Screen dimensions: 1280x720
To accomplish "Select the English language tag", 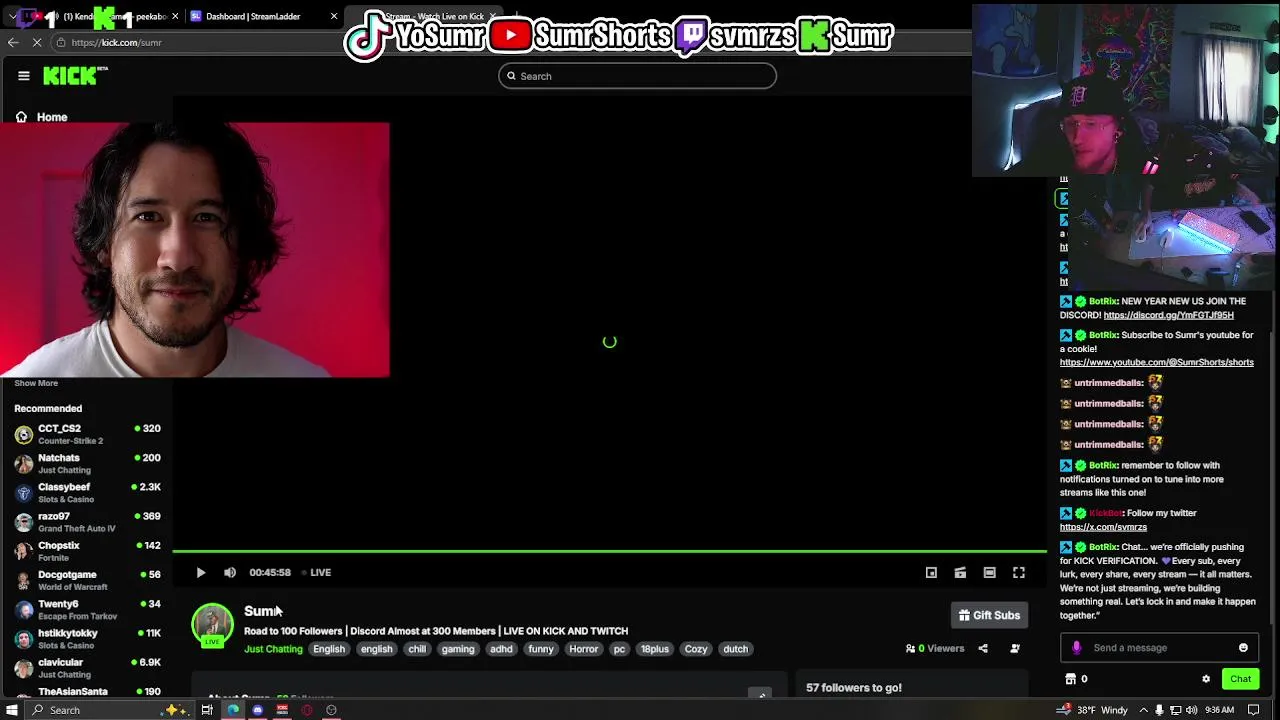I will click(x=329, y=649).
